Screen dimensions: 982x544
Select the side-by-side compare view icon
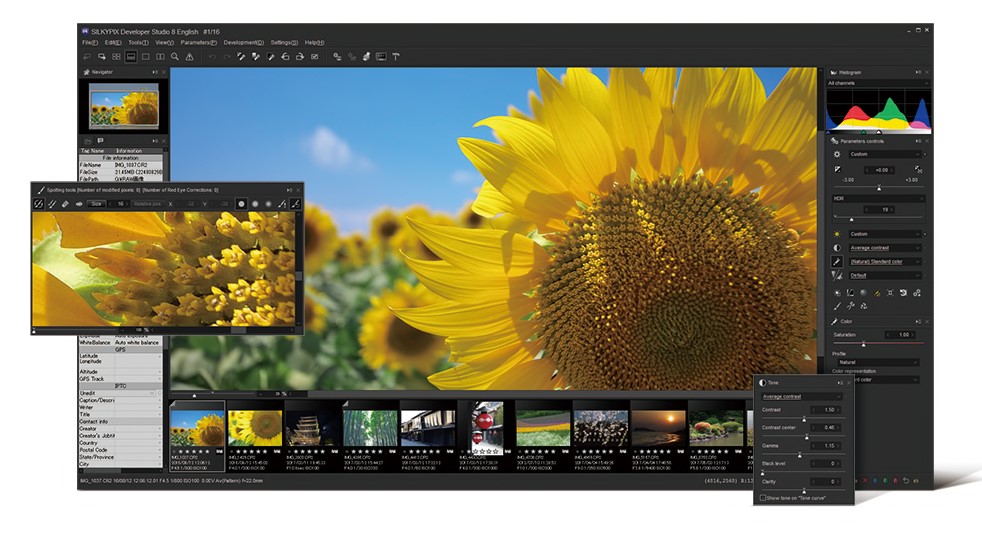point(160,57)
